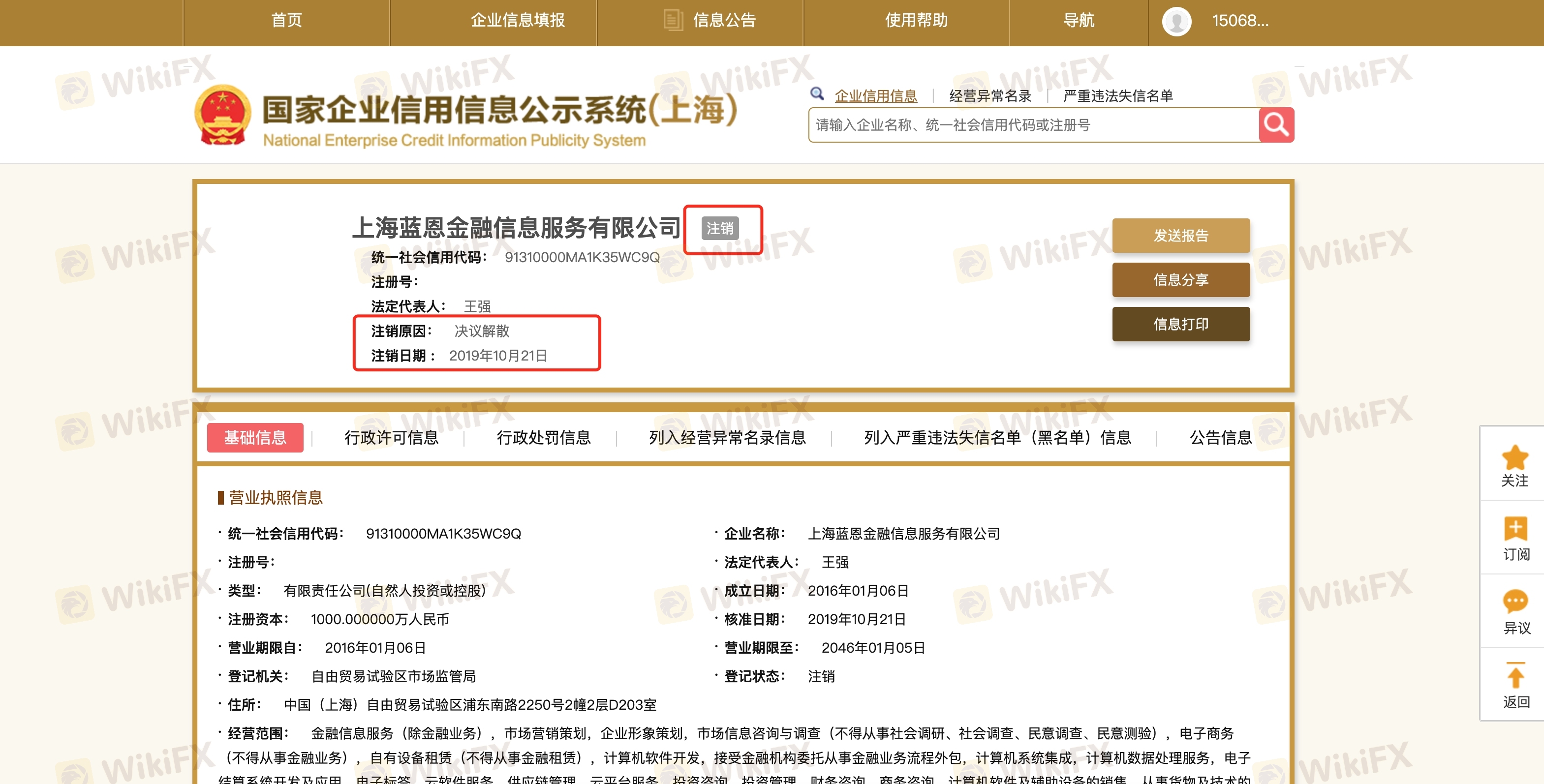Switch to the 列入经营异常名录信息 tab

727,438
